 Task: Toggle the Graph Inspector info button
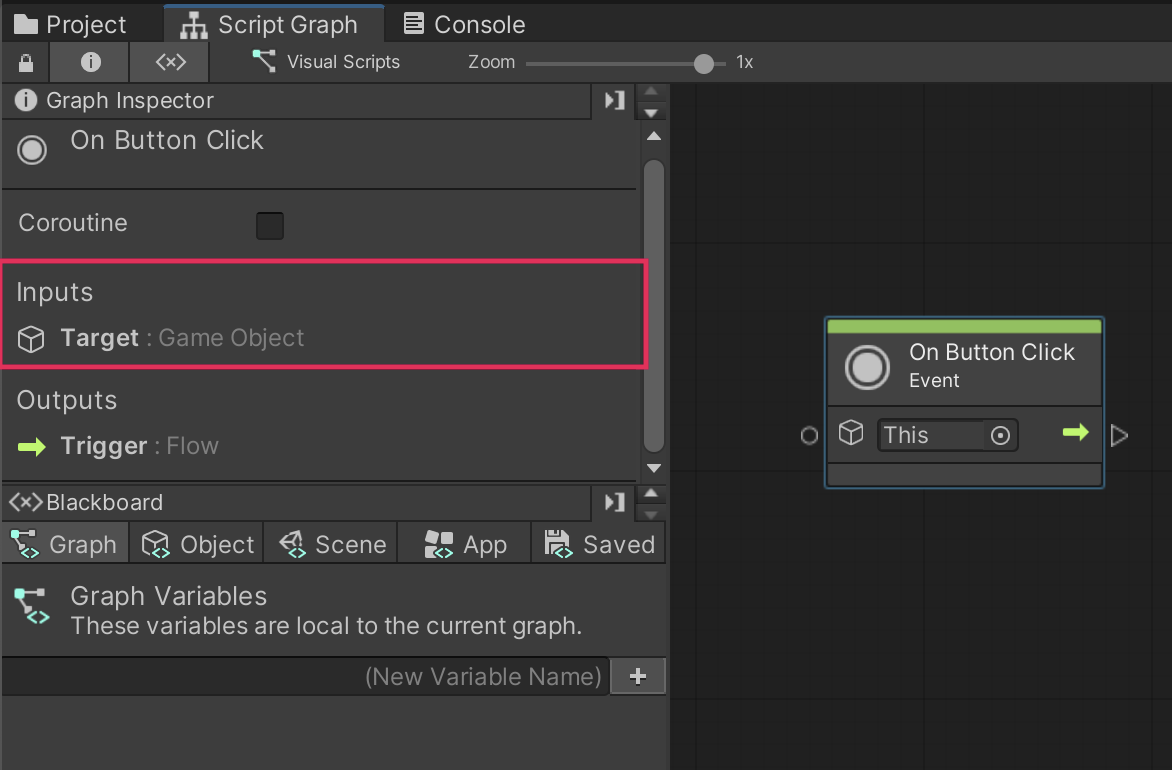pyautogui.click(x=91, y=62)
